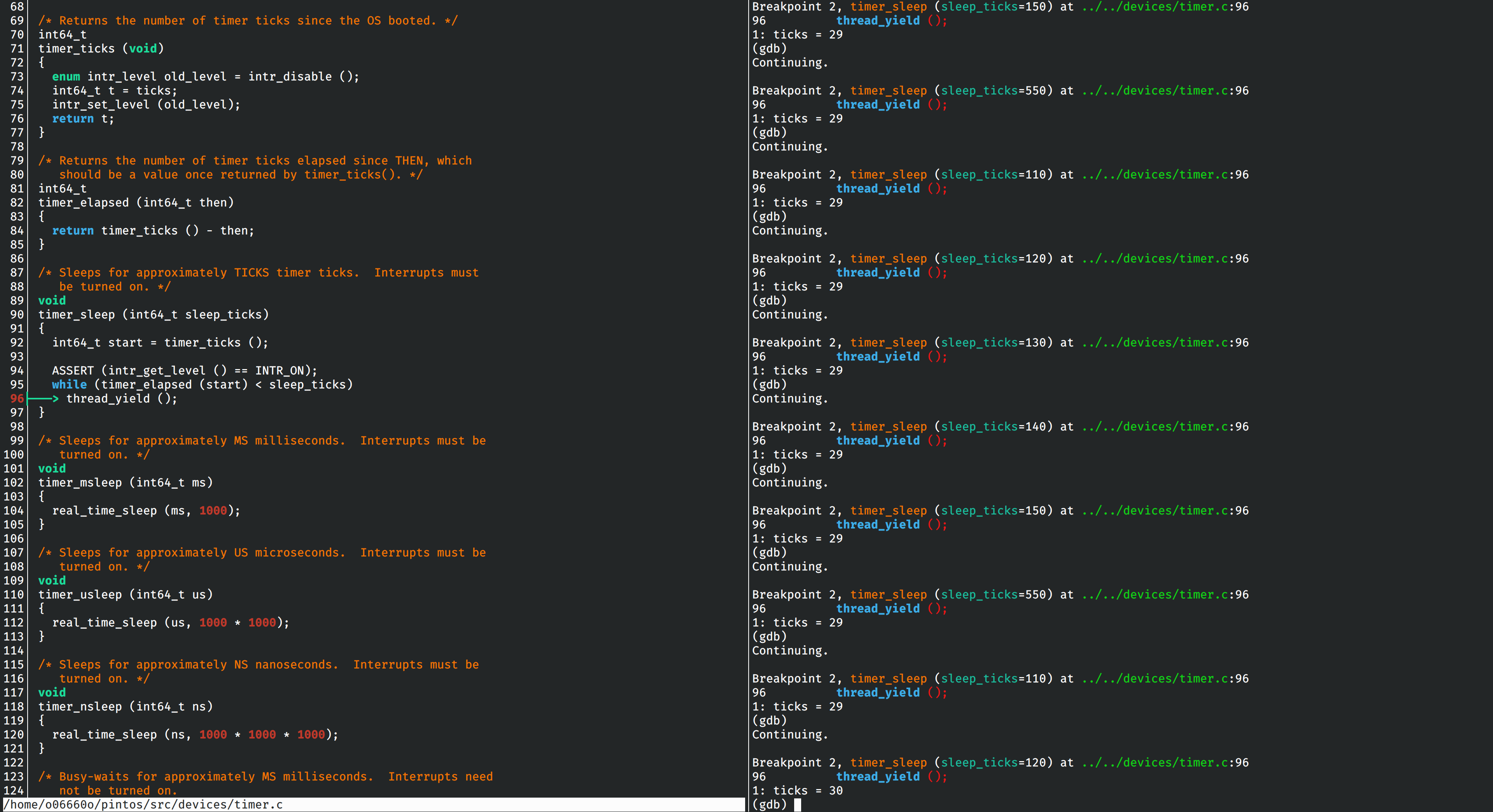Click 'real_time_sleep (ns, 1000 * 1000 * 1000);' line
This screenshot has height=812, width=1493.
tap(195, 734)
